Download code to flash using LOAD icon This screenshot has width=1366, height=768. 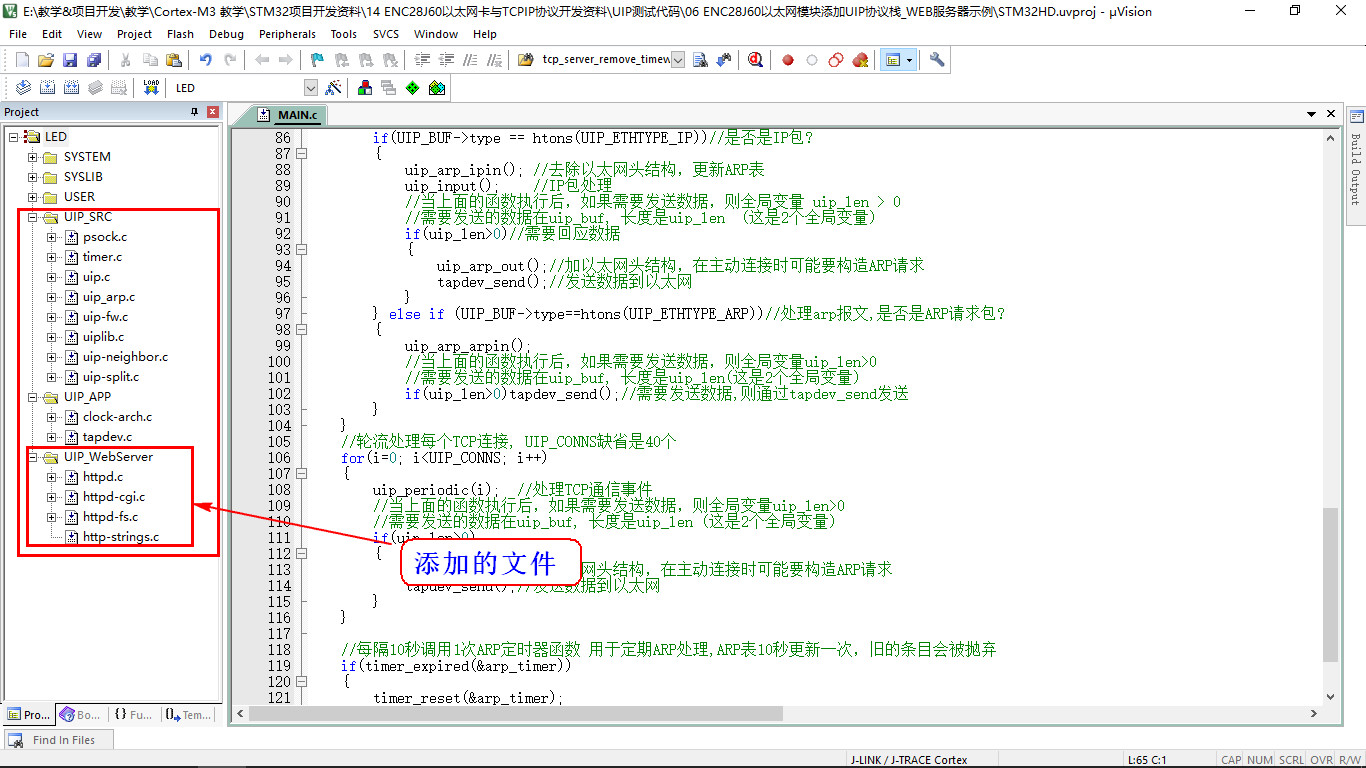click(151, 88)
